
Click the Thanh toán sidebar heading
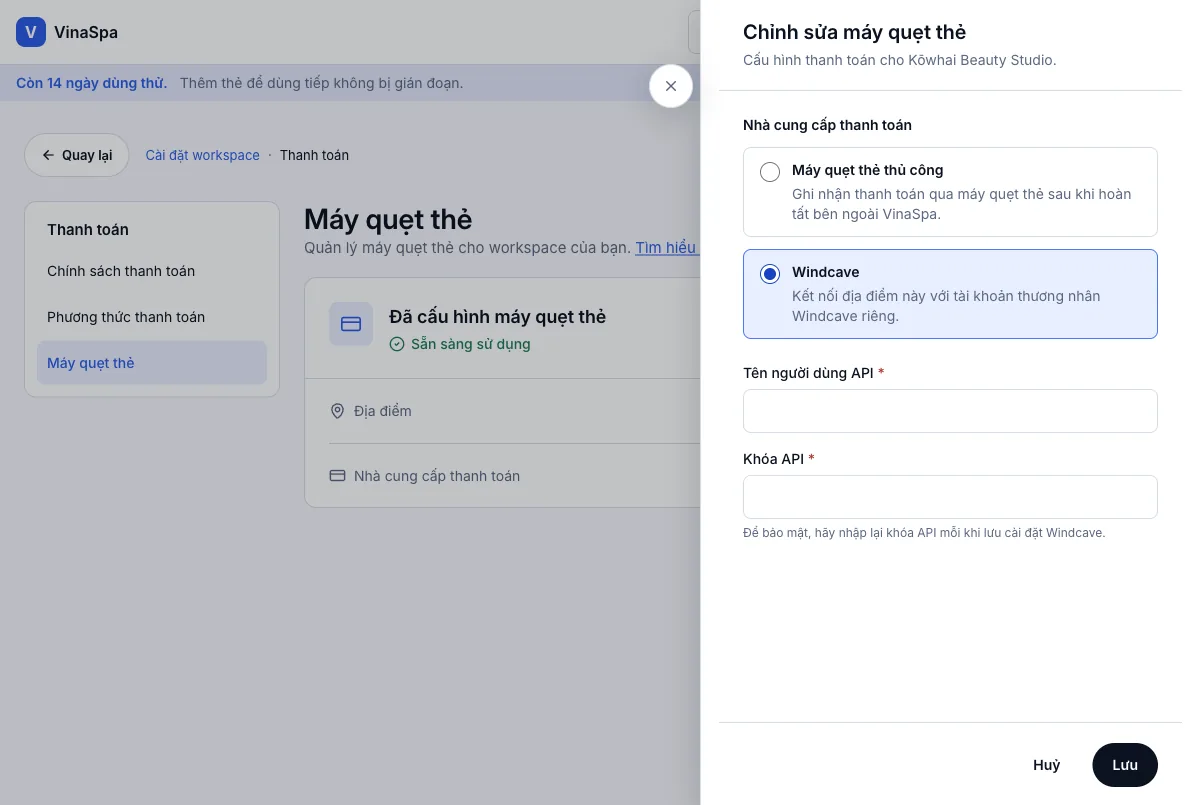(x=88, y=230)
